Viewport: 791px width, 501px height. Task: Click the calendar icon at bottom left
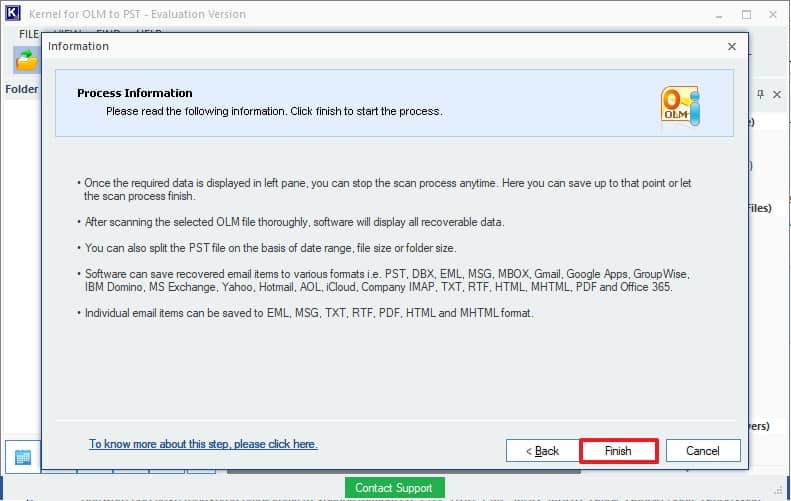pyautogui.click(x=23, y=457)
